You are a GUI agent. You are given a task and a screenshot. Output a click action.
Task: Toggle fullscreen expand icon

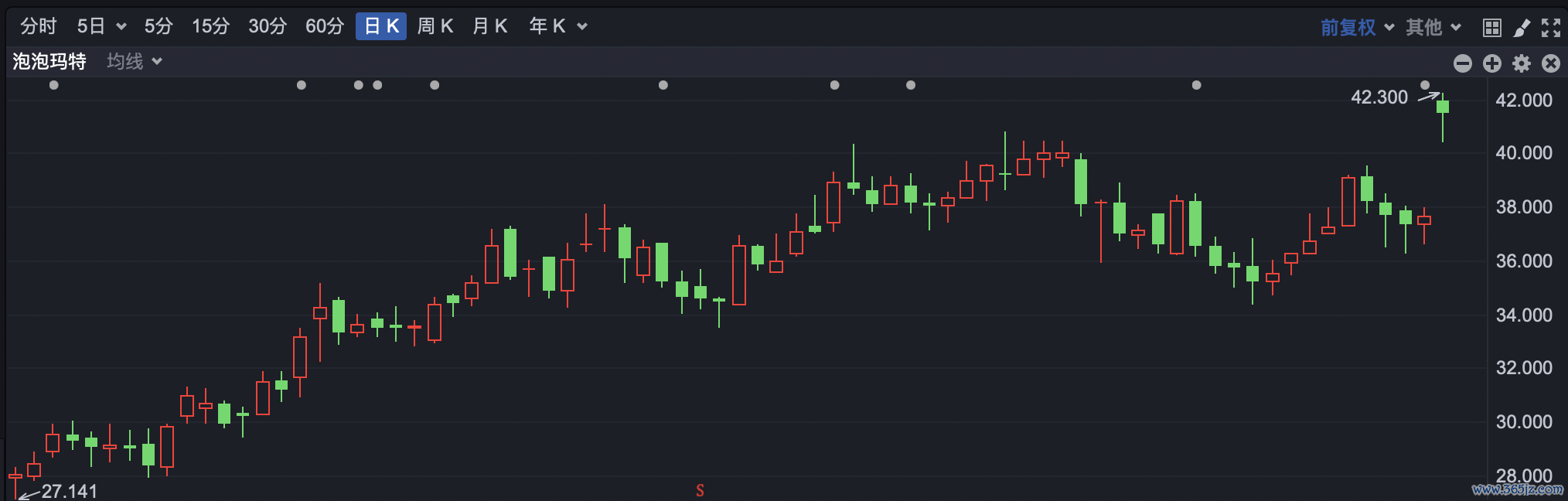click(1551, 28)
